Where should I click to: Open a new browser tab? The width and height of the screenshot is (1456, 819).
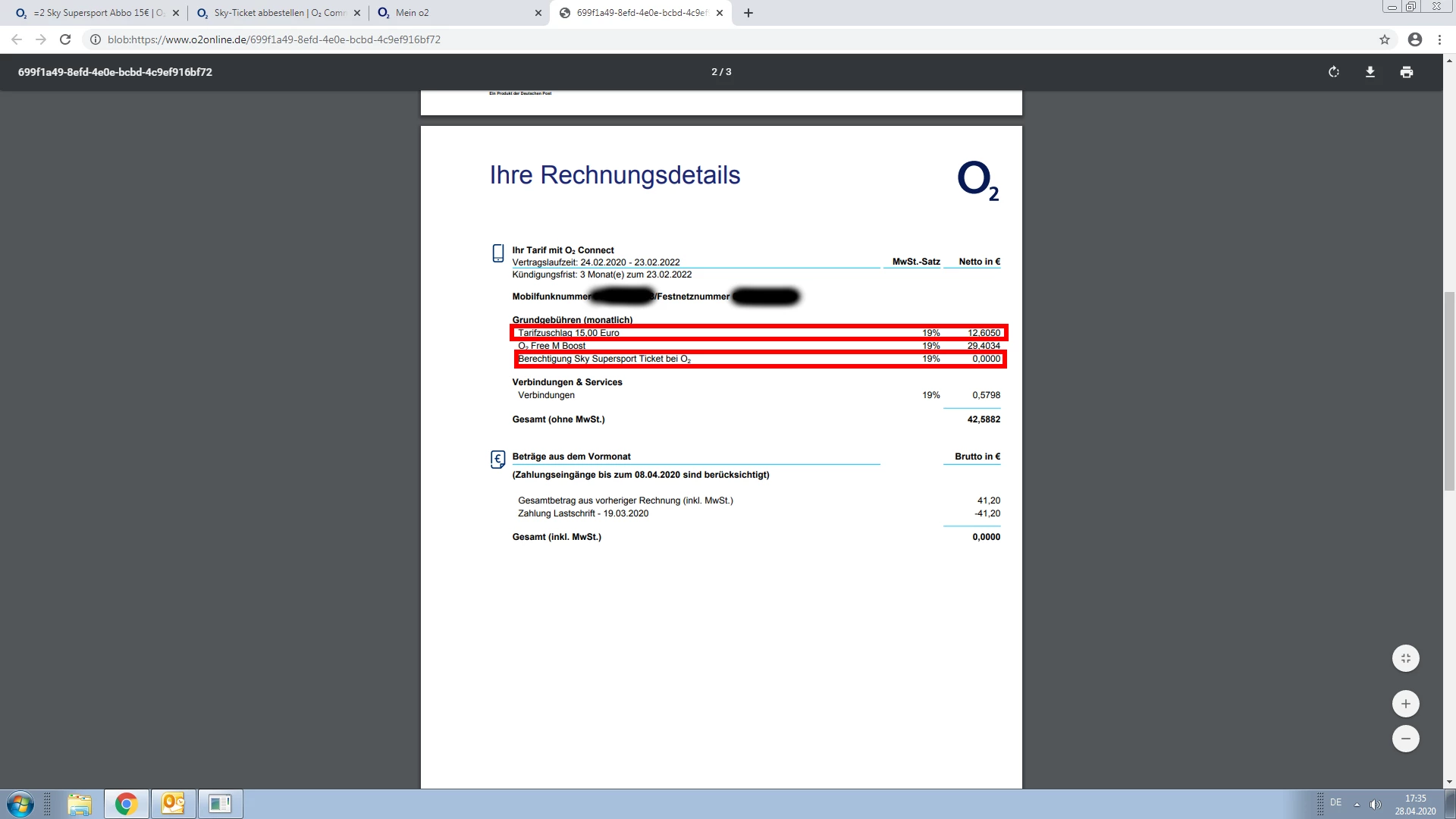click(748, 13)
